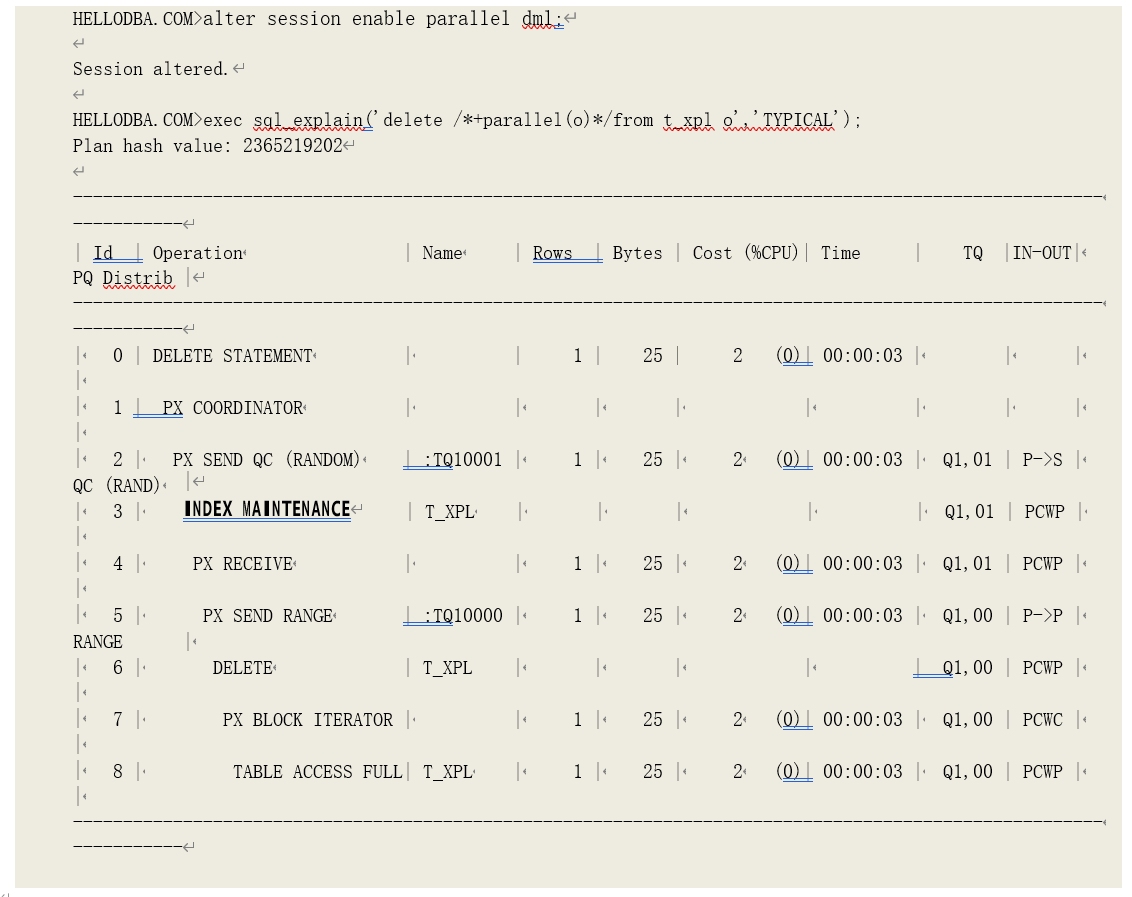The width and height of the screenshot is (1132, 897).
Task: Click T_XPL in the TABLE ACCESS FULL row
Action: [x=448, y=772]
